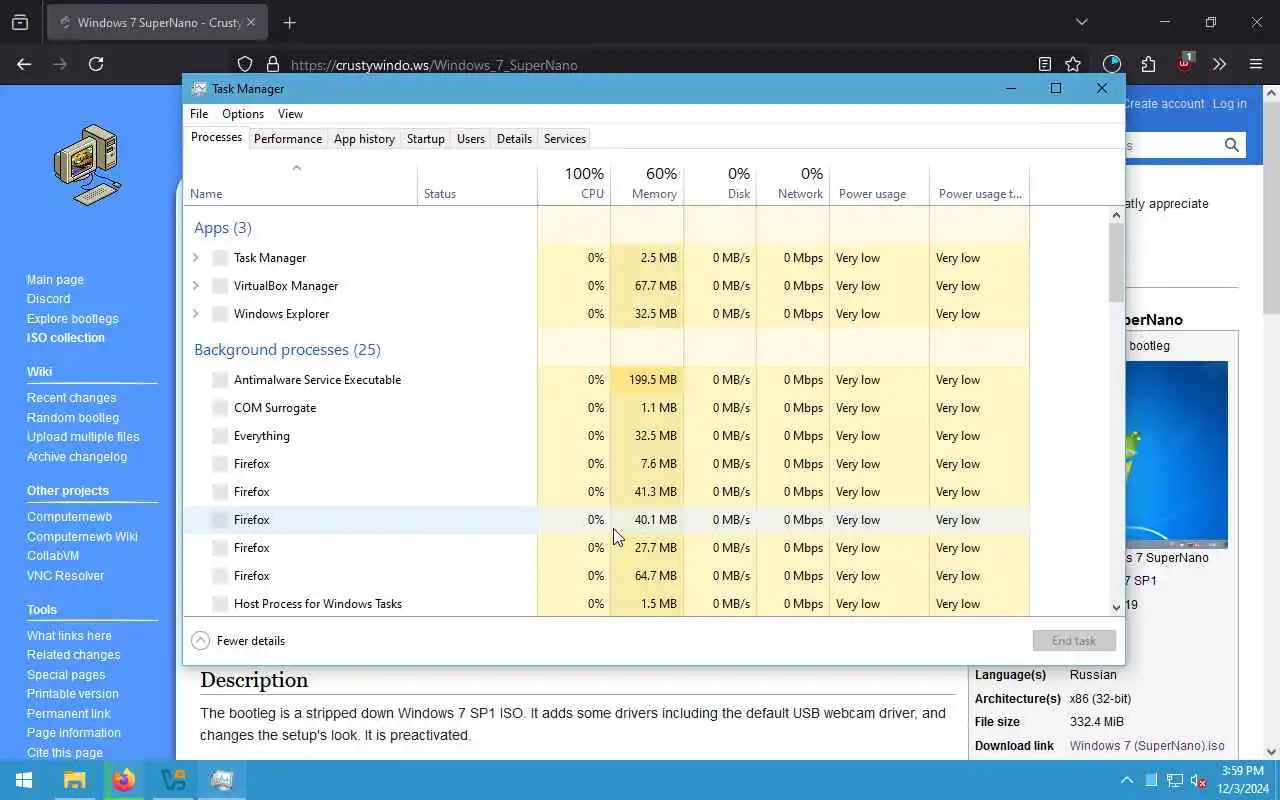The width and height of the screenshot is (1280, 800).
Task: Sort processes by CPU column
Action: (x=574, y=183)
